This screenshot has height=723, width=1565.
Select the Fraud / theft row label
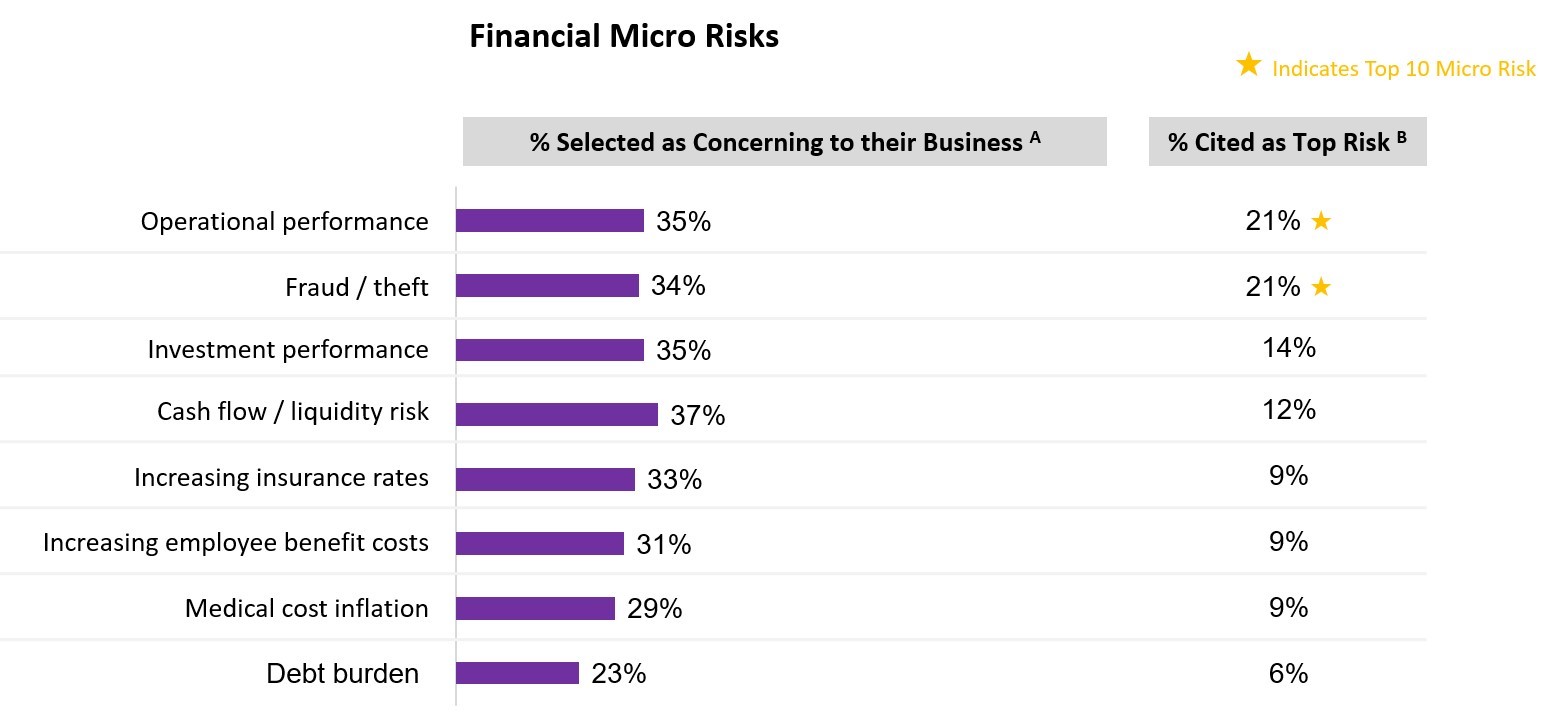click(357, 288)
